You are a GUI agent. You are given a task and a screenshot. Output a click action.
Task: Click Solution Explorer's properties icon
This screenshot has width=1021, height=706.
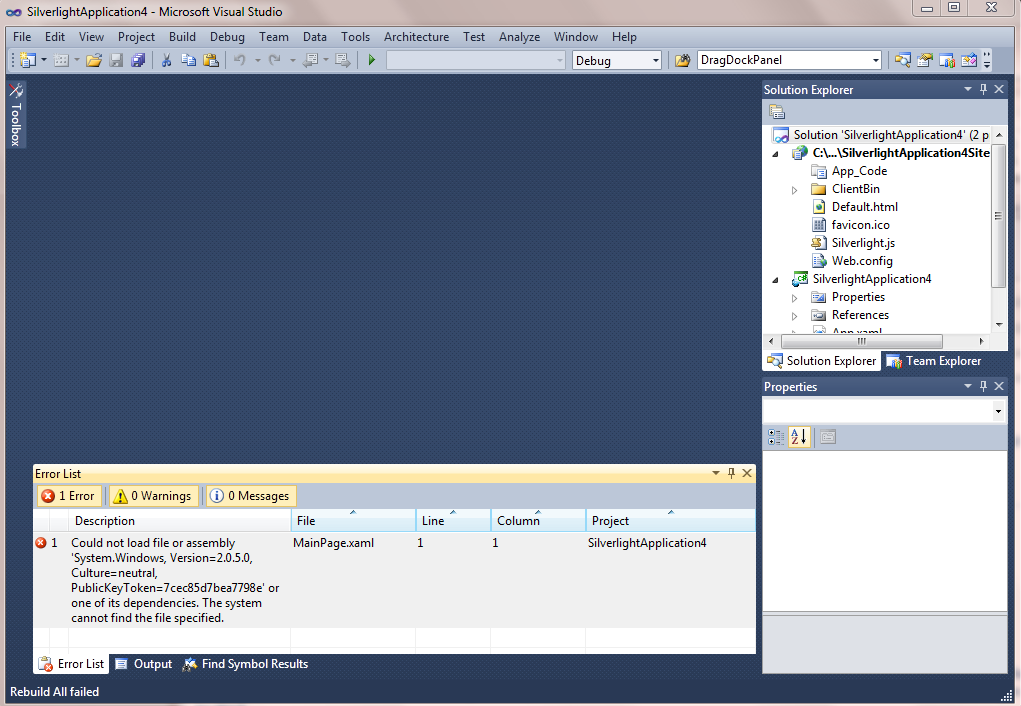pos(777,112)
